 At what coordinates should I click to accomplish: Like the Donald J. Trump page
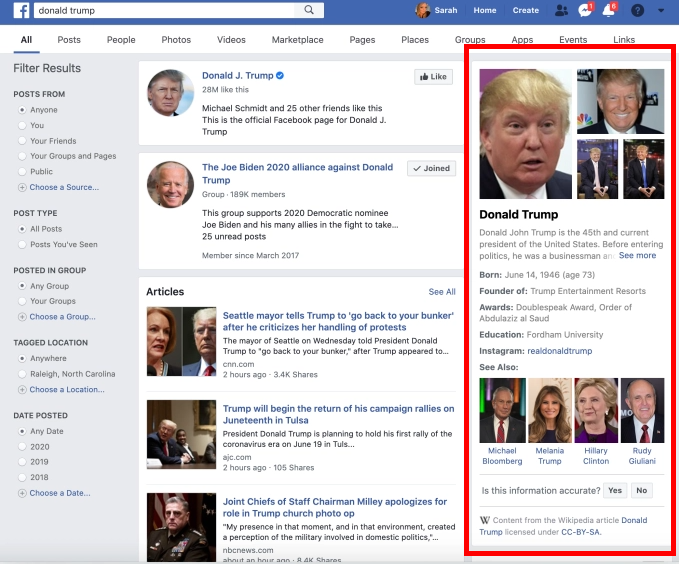[x=433, y=77]
